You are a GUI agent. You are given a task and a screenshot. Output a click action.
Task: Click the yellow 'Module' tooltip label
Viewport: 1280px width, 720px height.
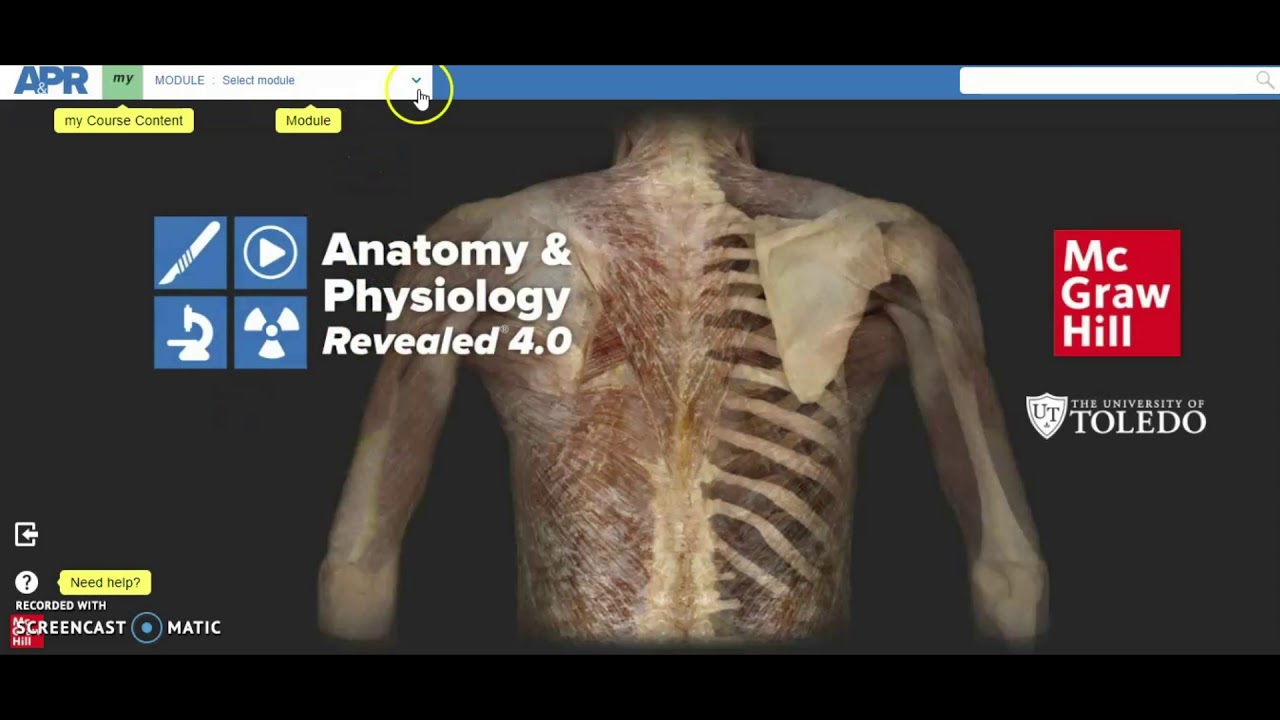(x=308, y=120)
